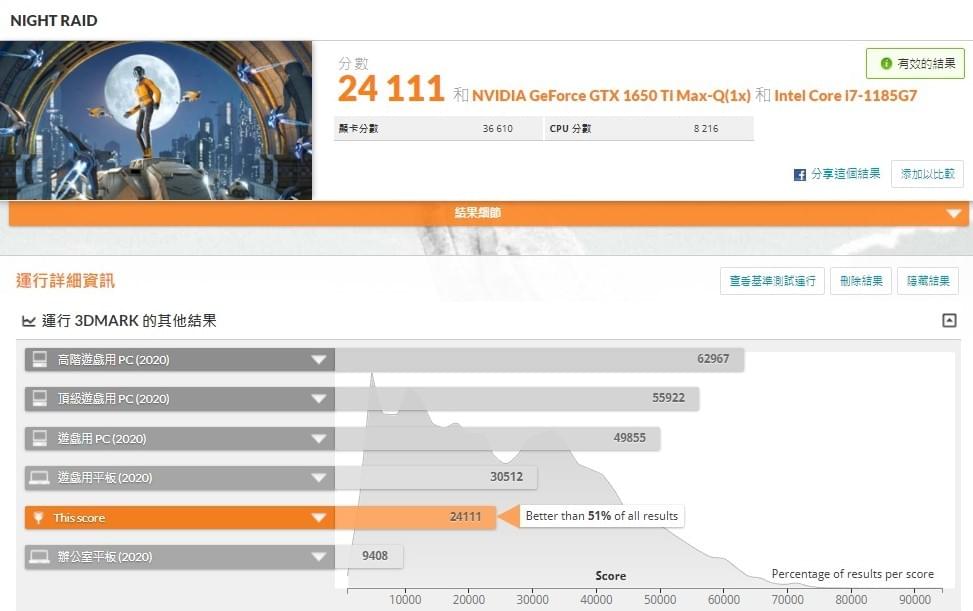The height and width of the screenshot is (611, 973).
Task: Click the 隱藏結果 hide result button
Action: point(928,281)
